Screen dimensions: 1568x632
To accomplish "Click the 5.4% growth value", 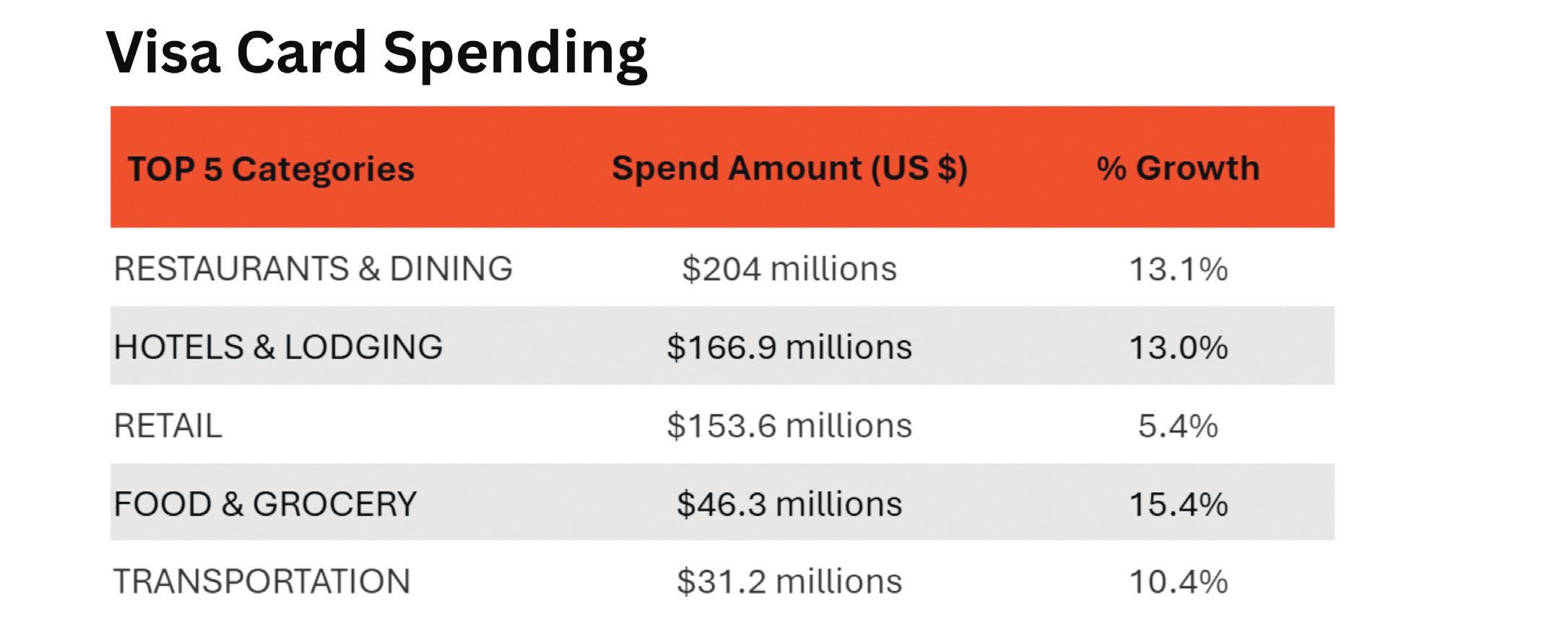I will (x=1178, y=426).
